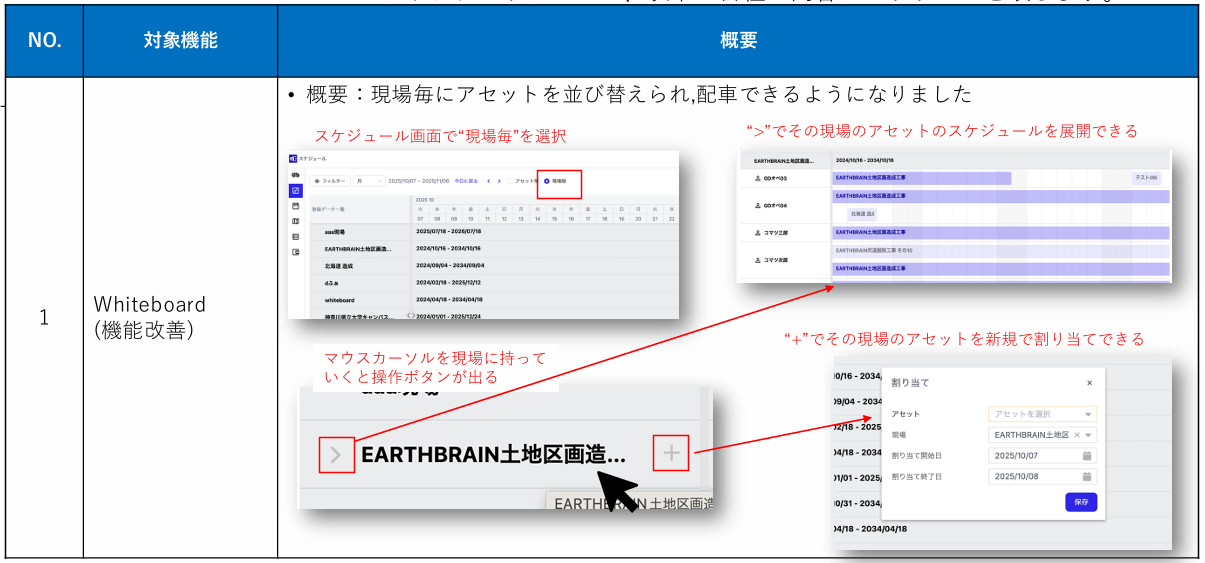
Task: Click the calendar icon in the left sidebar
Action: (295, 205)
